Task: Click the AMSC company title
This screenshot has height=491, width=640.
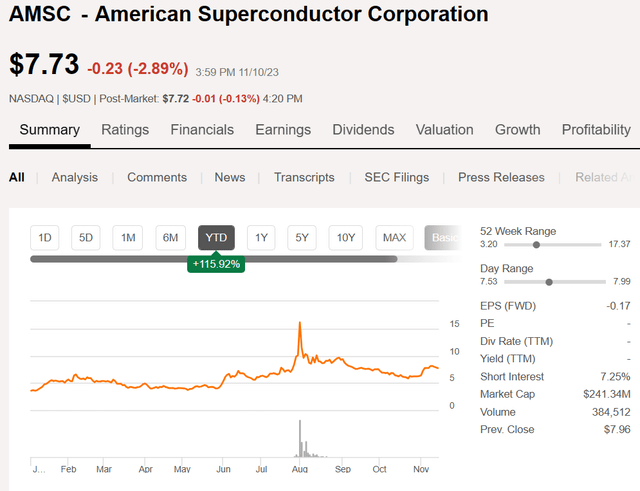Action: [249, 14]
